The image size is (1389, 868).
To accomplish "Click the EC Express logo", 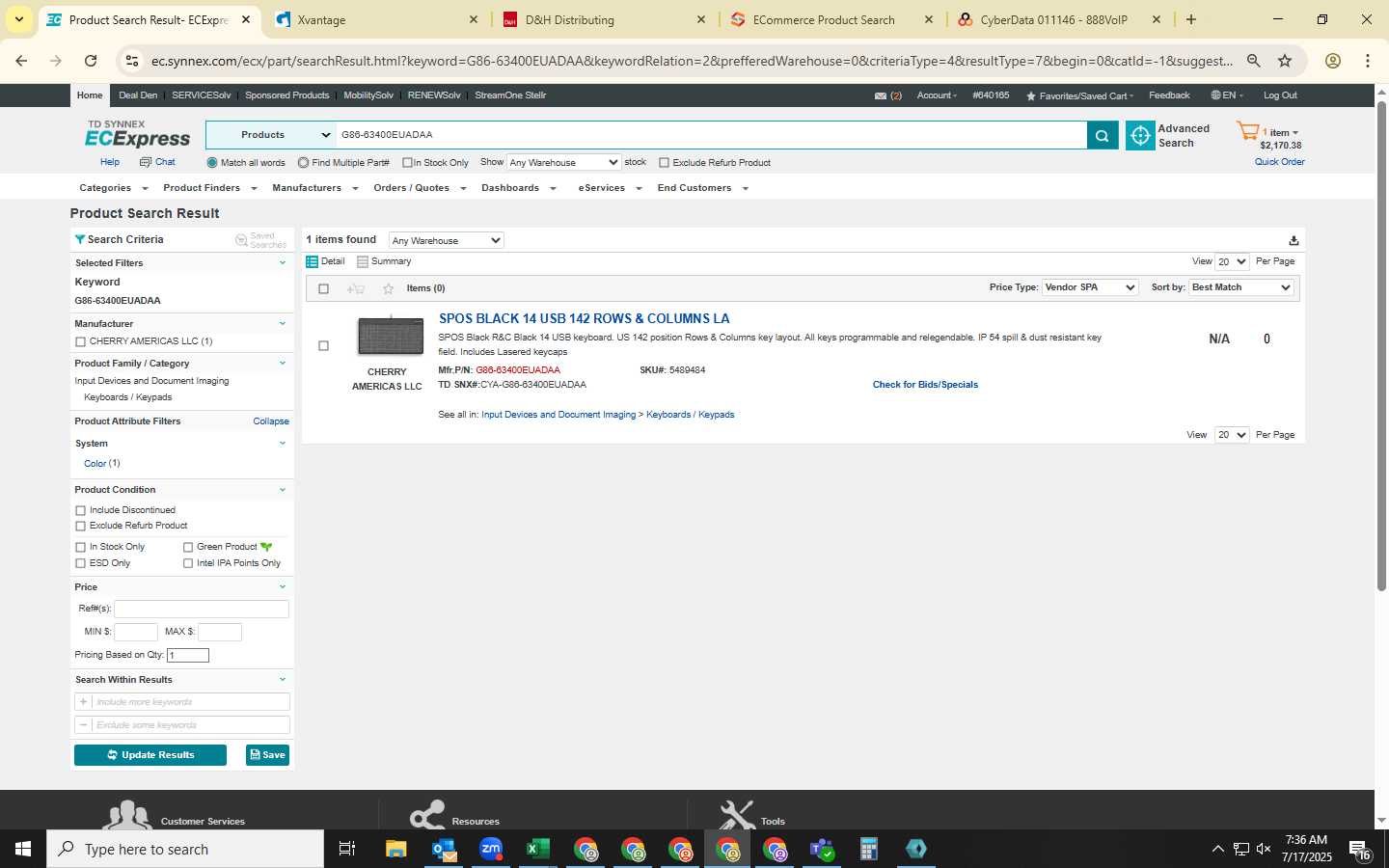I will [137, 135].
